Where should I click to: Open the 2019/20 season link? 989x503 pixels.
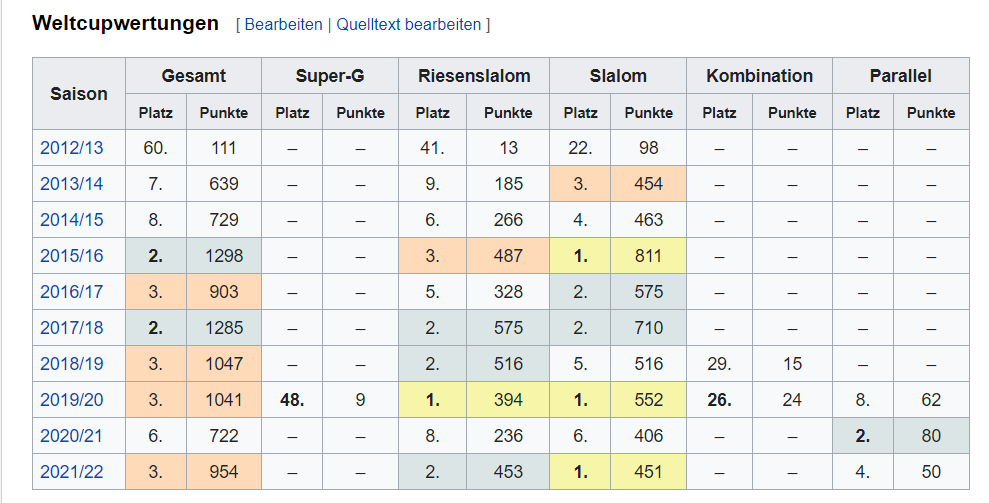[71, 399]
